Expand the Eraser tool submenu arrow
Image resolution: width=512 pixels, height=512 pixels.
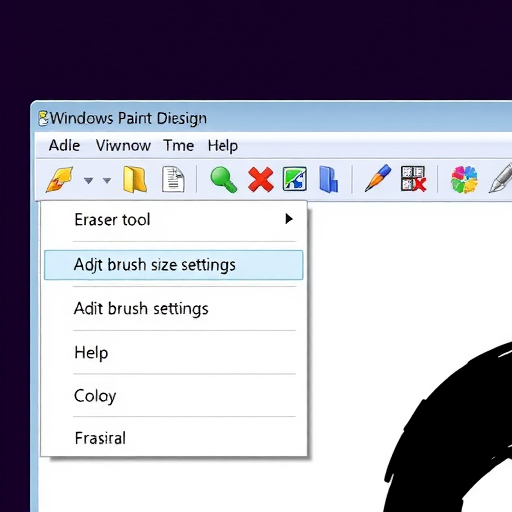(x=289, y=219)
